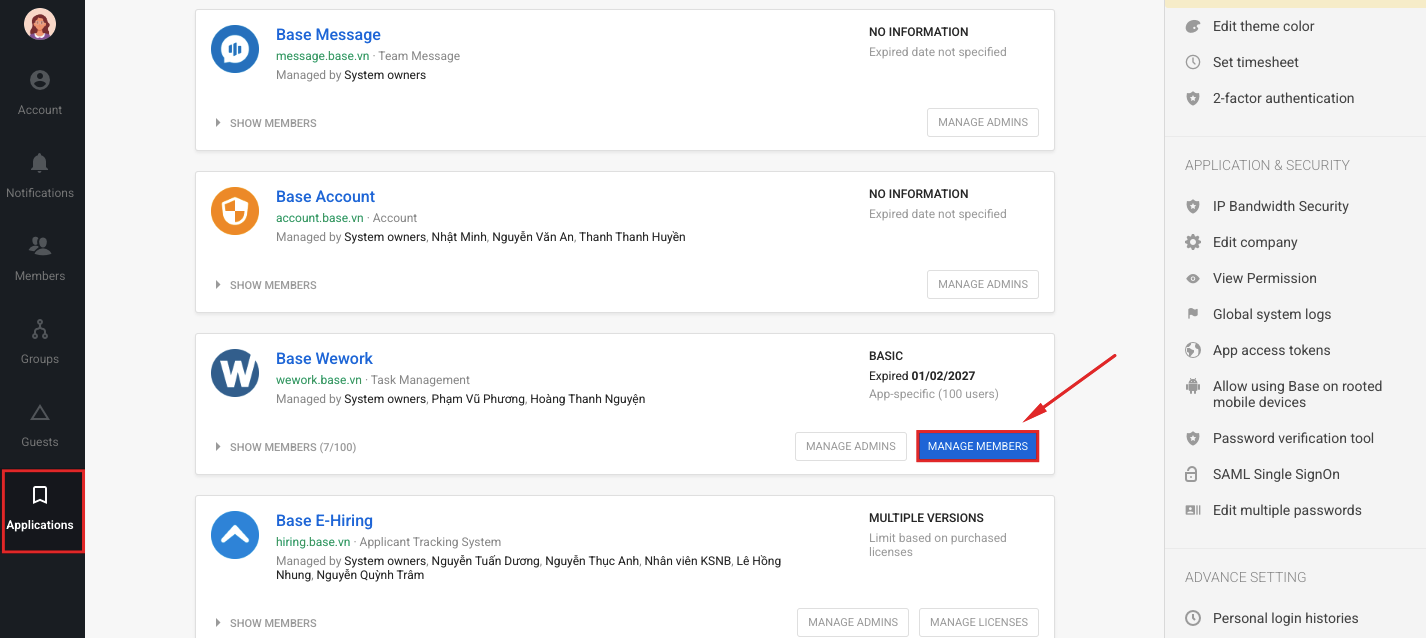Expand Show Members for Base Account

click(x=266, y=285)
